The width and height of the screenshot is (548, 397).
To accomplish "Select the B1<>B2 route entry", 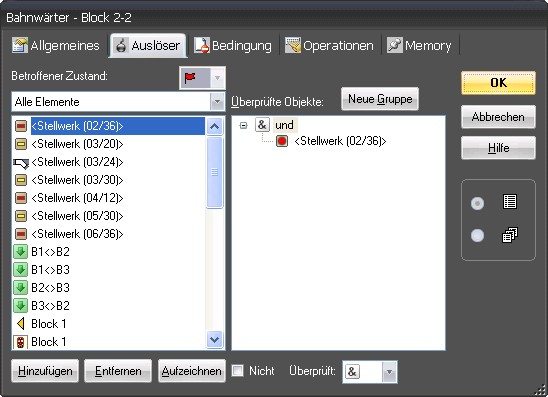I will coord(50,252).
